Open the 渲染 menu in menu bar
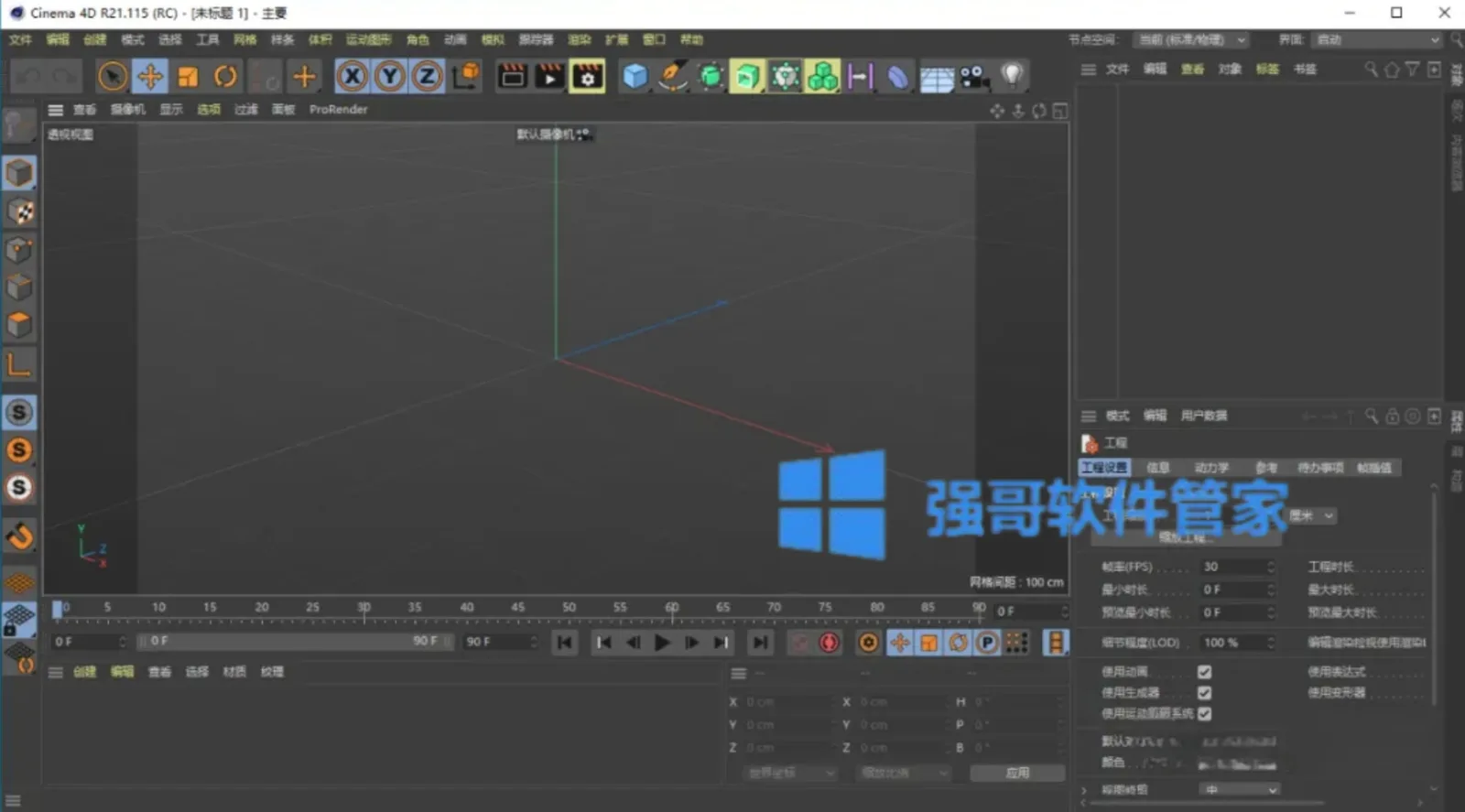This screenshot has width=1465, height=812. pyautogui.click(x=580, y=39)
